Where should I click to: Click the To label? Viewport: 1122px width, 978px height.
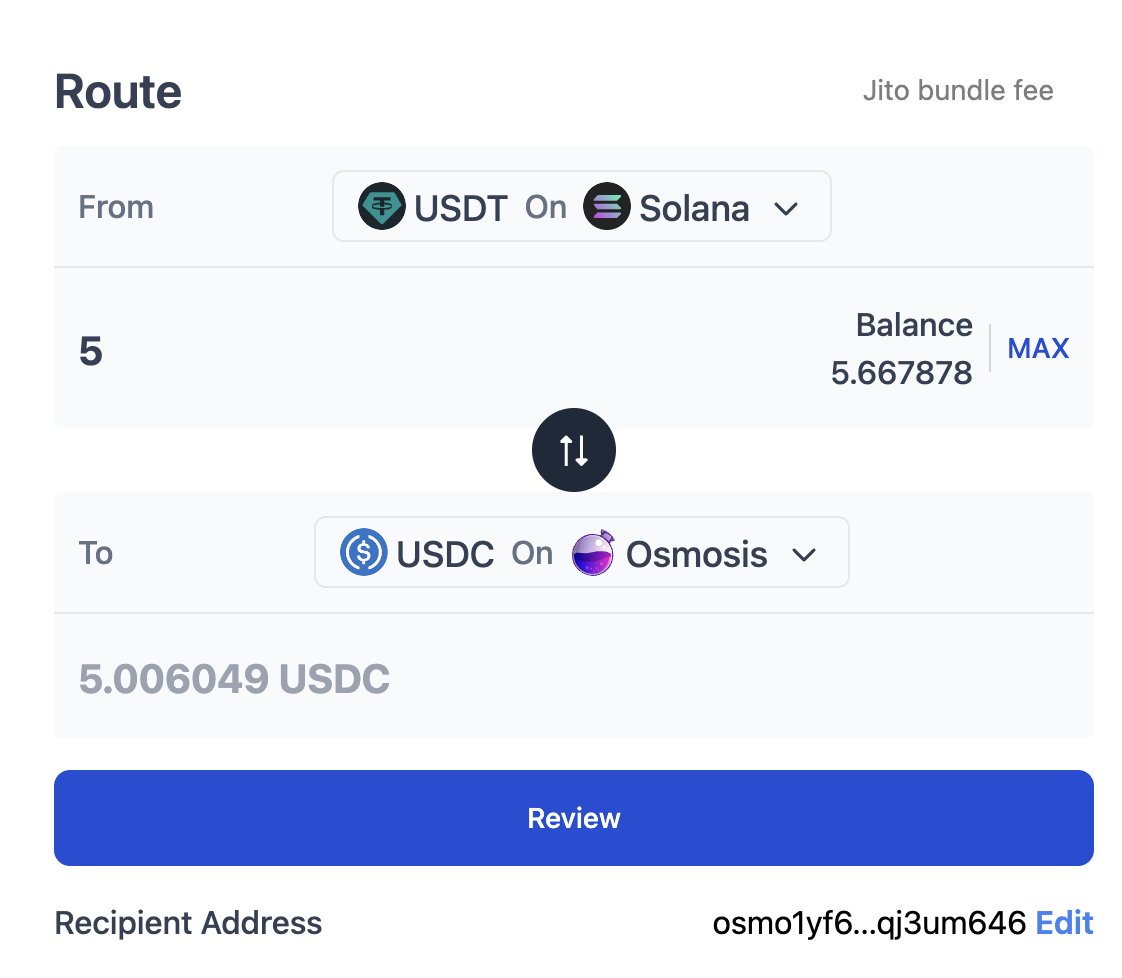coord(95,553)
